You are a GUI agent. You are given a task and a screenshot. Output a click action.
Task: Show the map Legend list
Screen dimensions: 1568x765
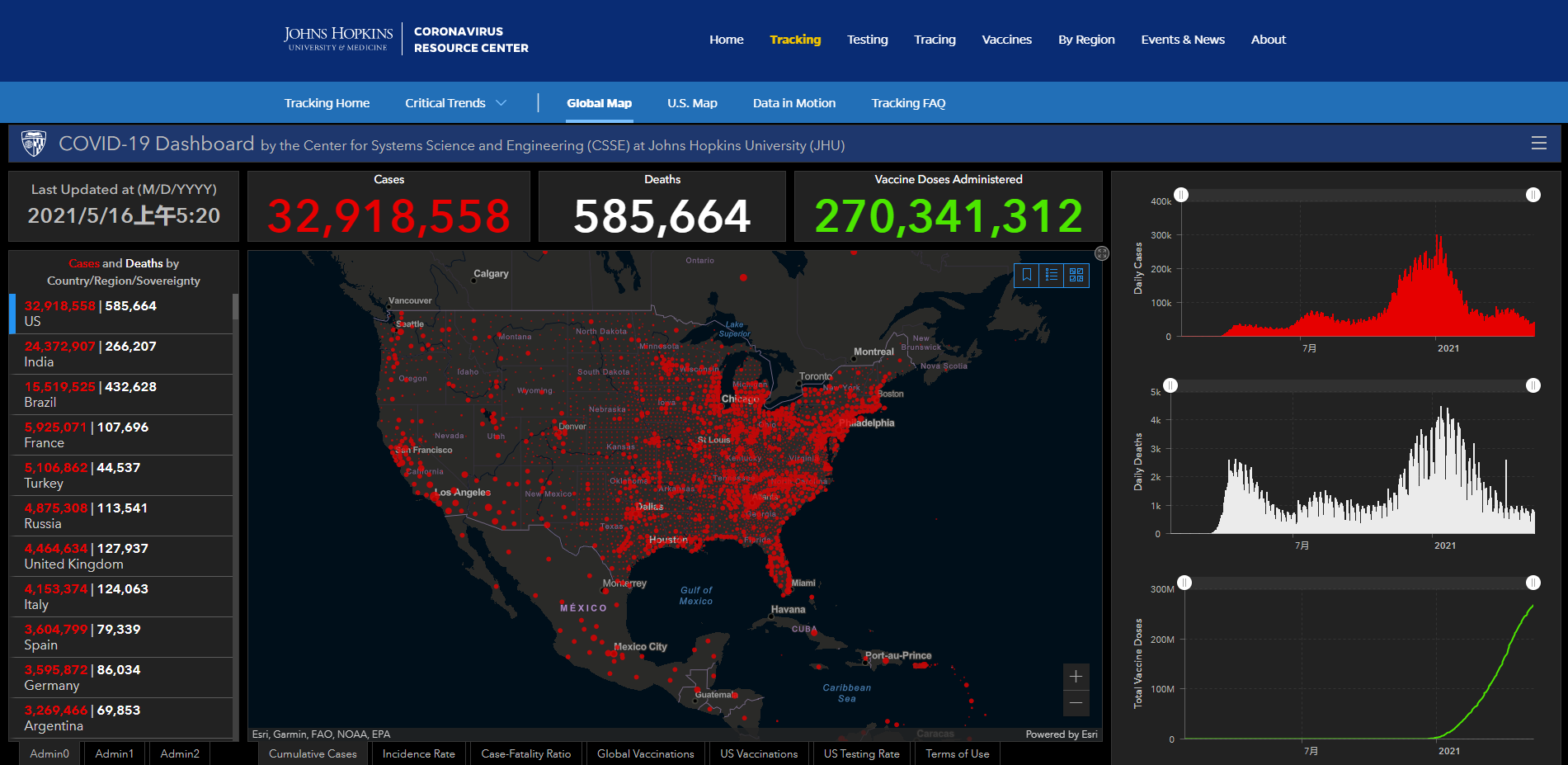coord(1052,275)
